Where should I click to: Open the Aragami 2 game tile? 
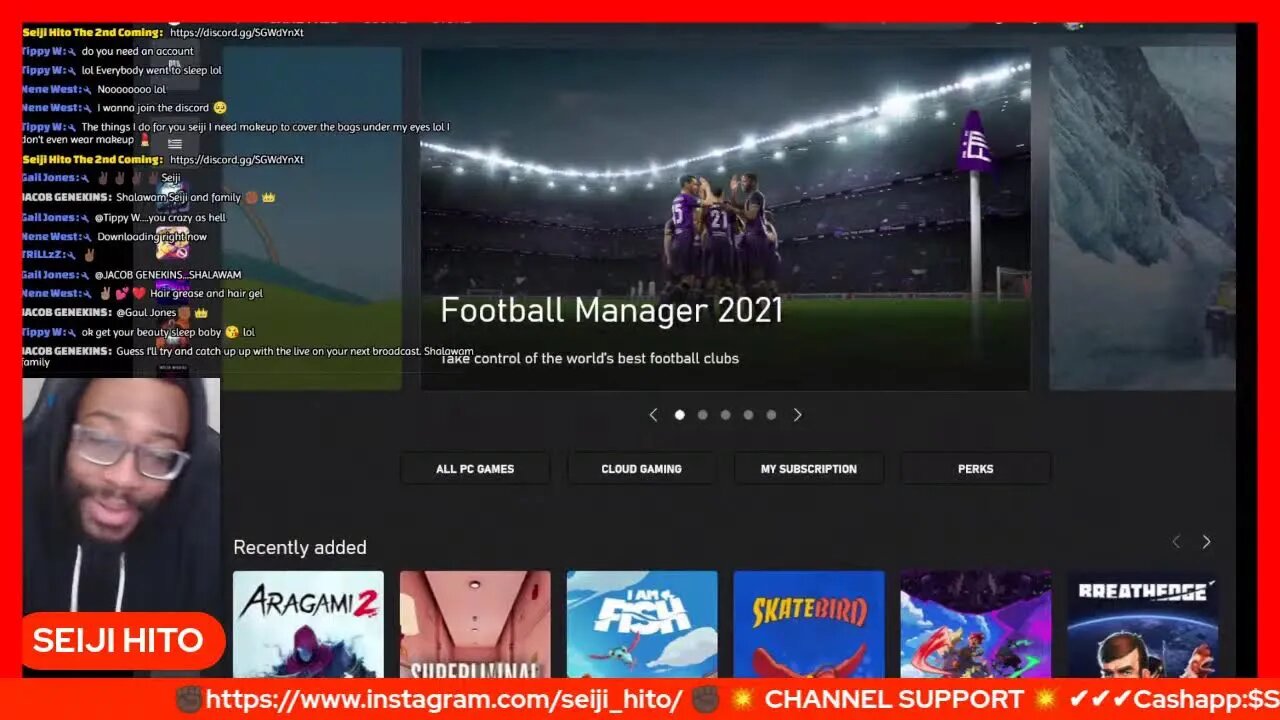308,624
